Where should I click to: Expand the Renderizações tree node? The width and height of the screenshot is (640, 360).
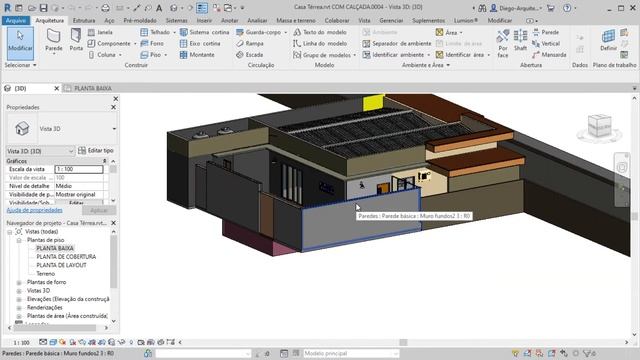[x=19, y=307]
